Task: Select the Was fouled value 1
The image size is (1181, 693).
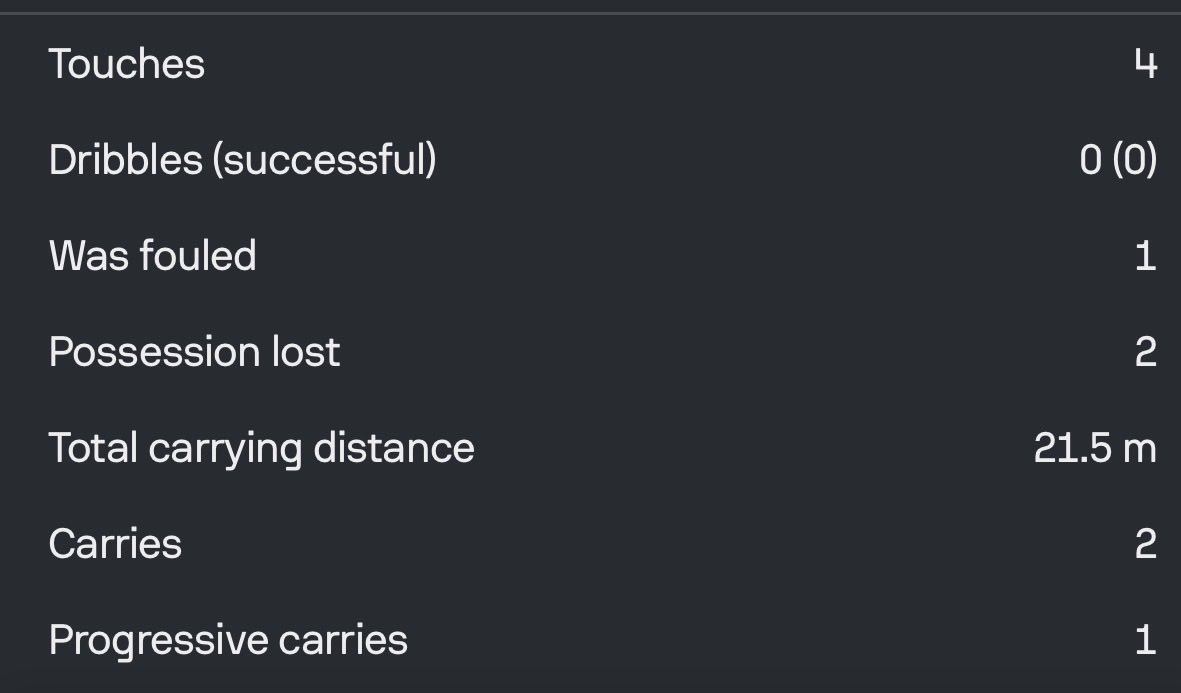Action: [x=1146, y=256]
